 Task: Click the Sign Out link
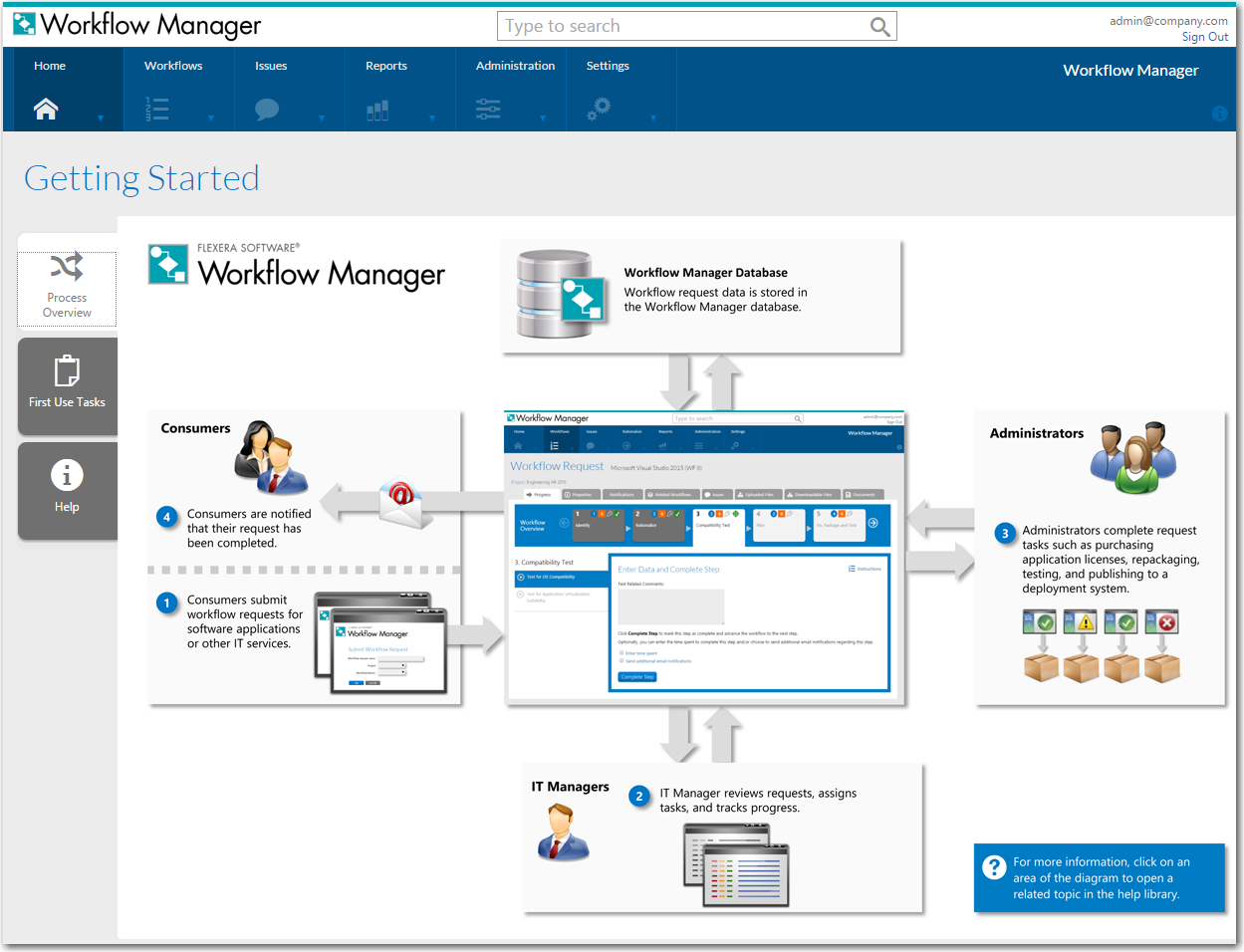tap(1204, 37)
